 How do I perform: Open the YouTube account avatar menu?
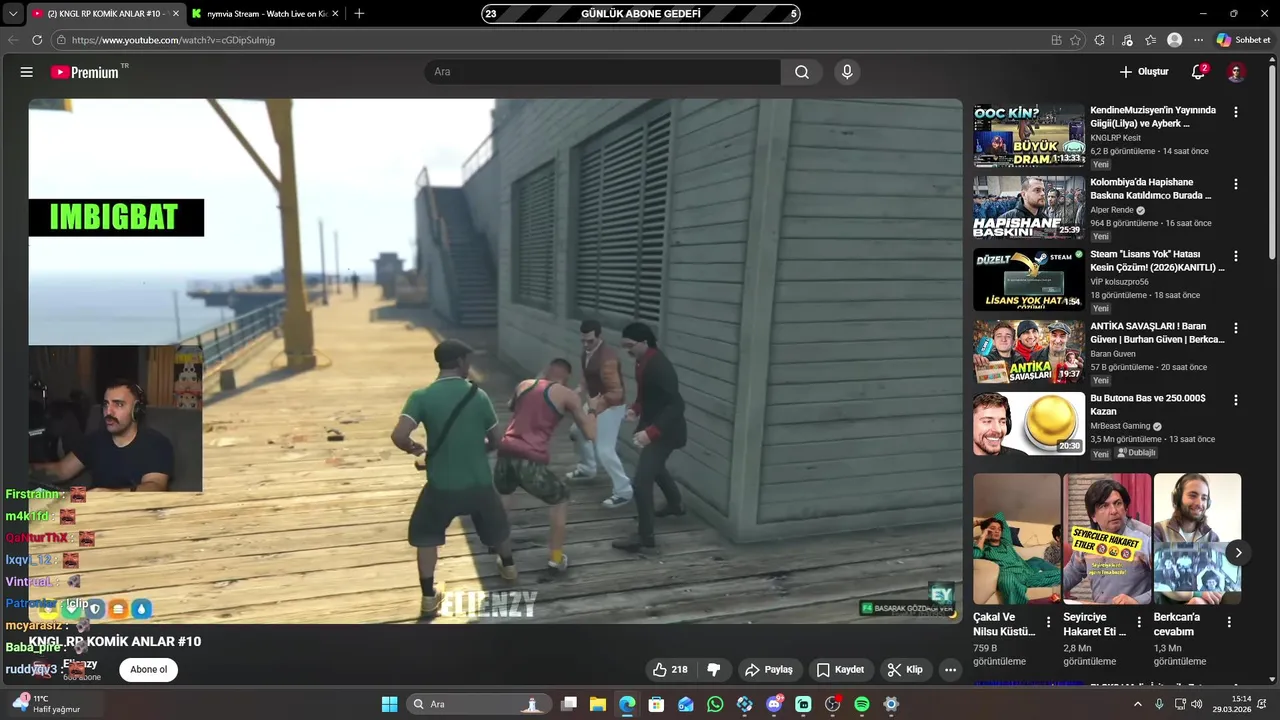[1236, 72]
